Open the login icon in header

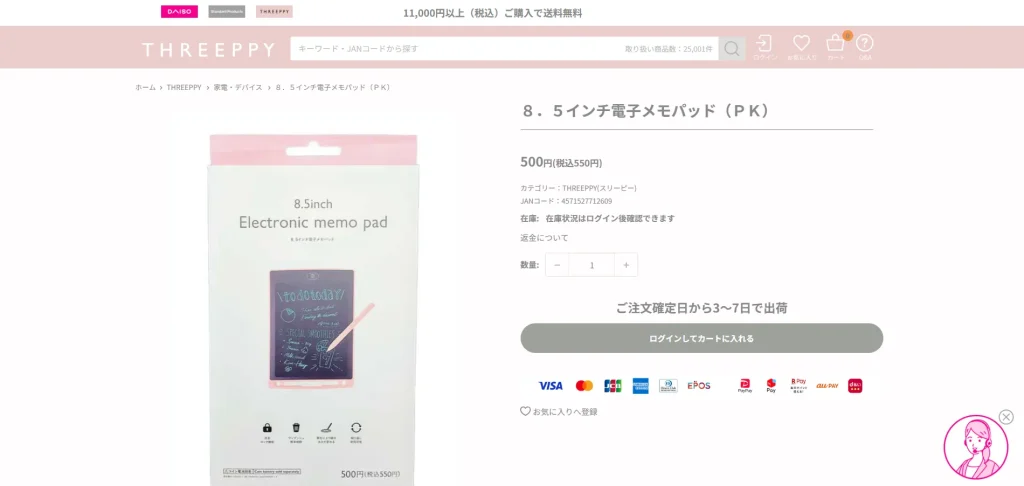pyautogui.click(x=764, y=48)
